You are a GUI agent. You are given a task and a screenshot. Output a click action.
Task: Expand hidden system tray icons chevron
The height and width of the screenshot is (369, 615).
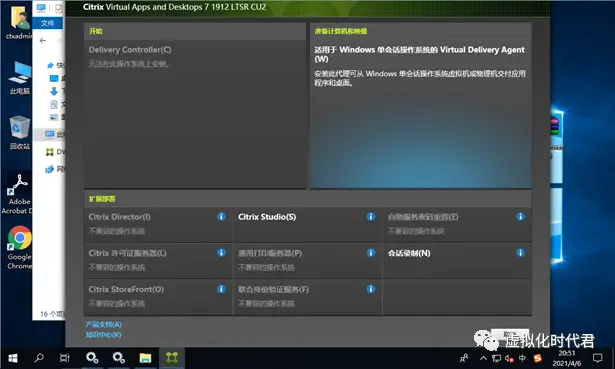pos(483,358)
